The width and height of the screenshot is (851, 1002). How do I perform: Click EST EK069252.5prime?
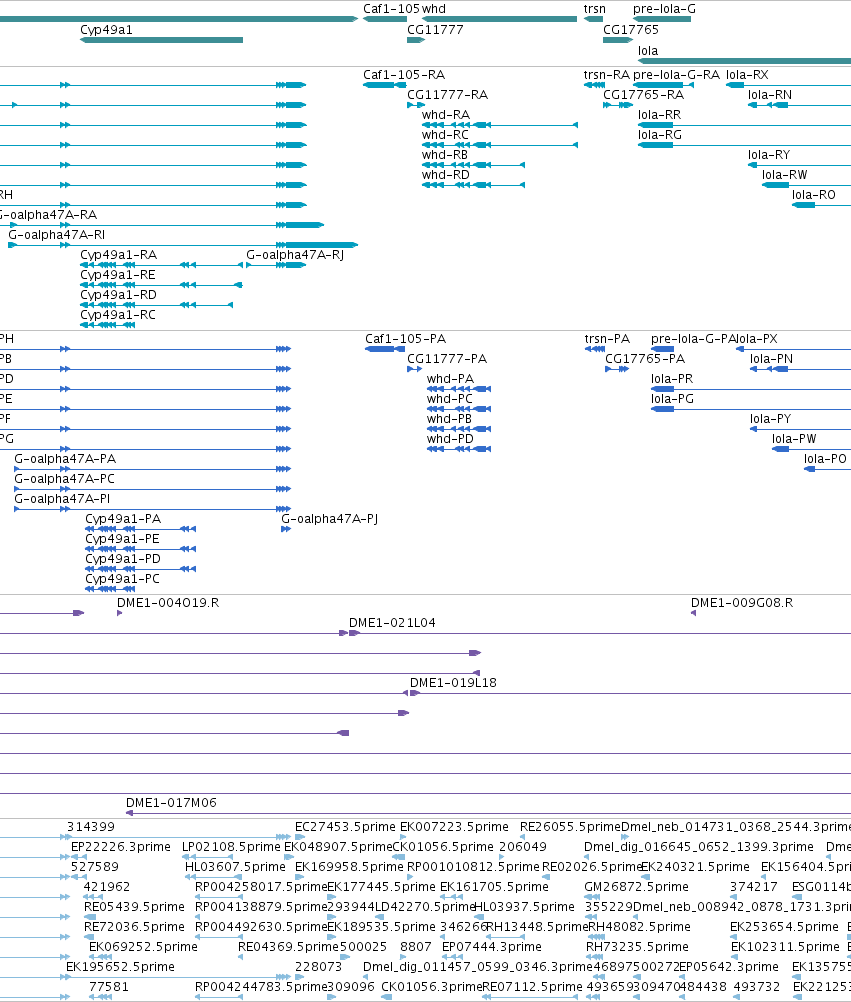[143, 947]
